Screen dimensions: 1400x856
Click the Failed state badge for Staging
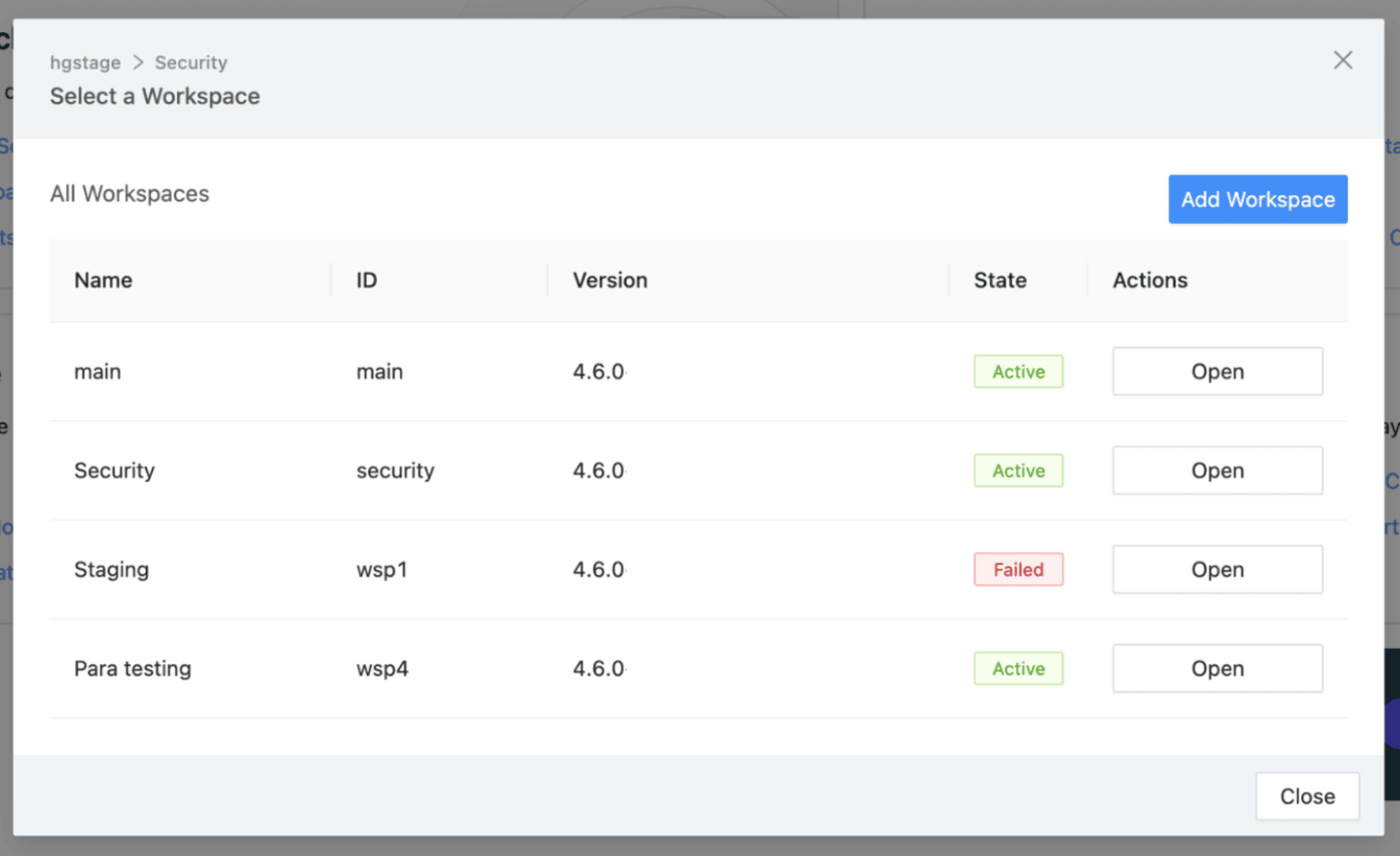[1018, 570]
